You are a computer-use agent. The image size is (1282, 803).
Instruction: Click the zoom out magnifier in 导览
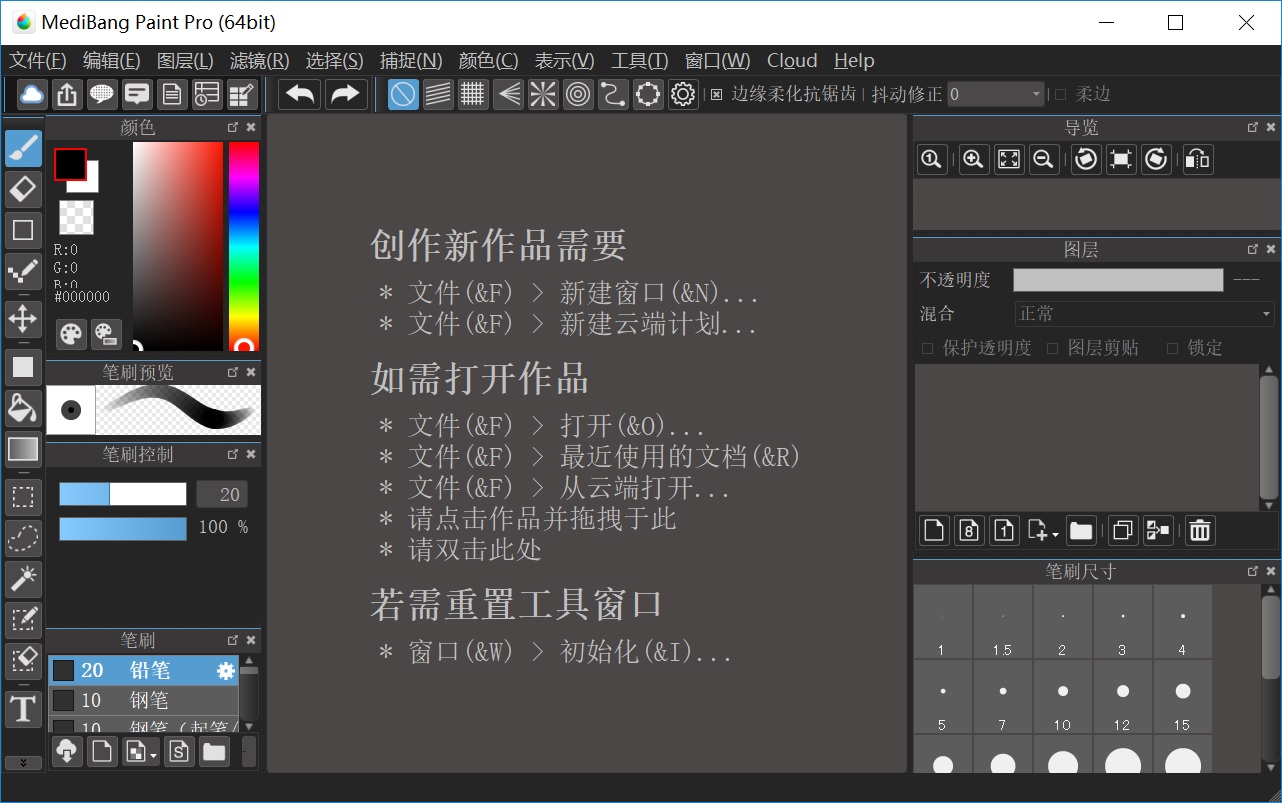tap(1044, 159)
